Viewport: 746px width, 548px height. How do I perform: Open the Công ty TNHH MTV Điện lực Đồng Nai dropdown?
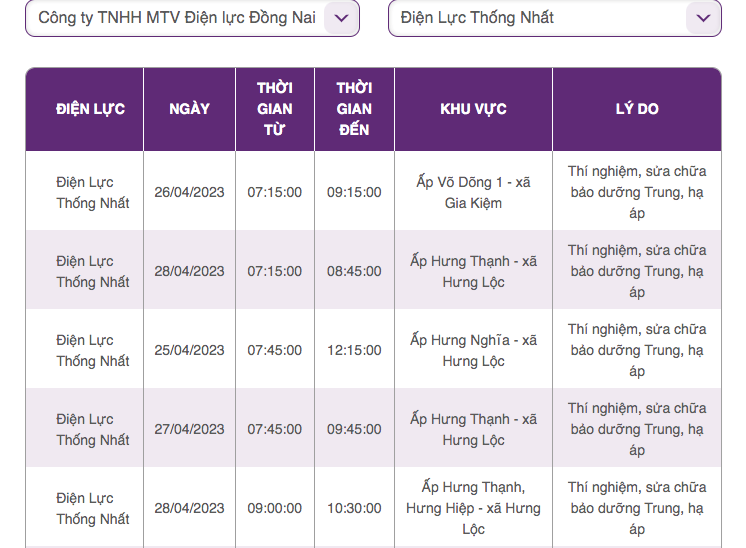pos(192,18)
